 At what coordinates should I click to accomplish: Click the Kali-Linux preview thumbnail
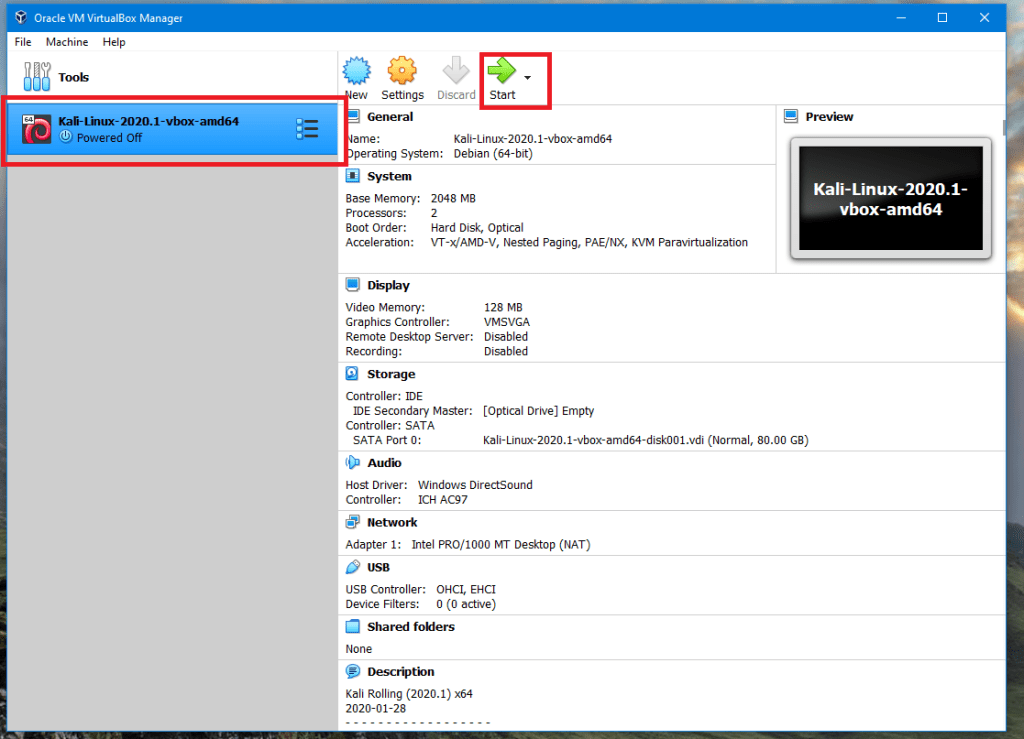click(x=890, y=198)
